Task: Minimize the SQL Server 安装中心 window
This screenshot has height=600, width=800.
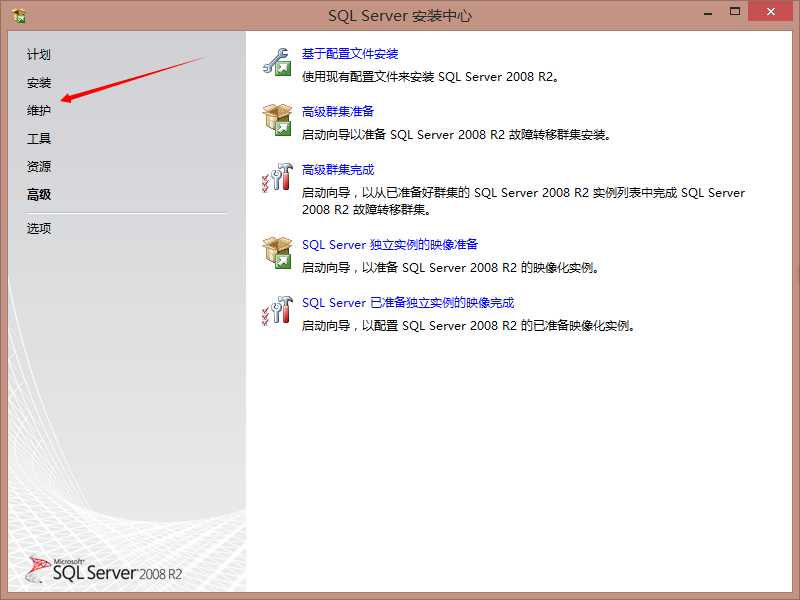Action: point(708,13)
